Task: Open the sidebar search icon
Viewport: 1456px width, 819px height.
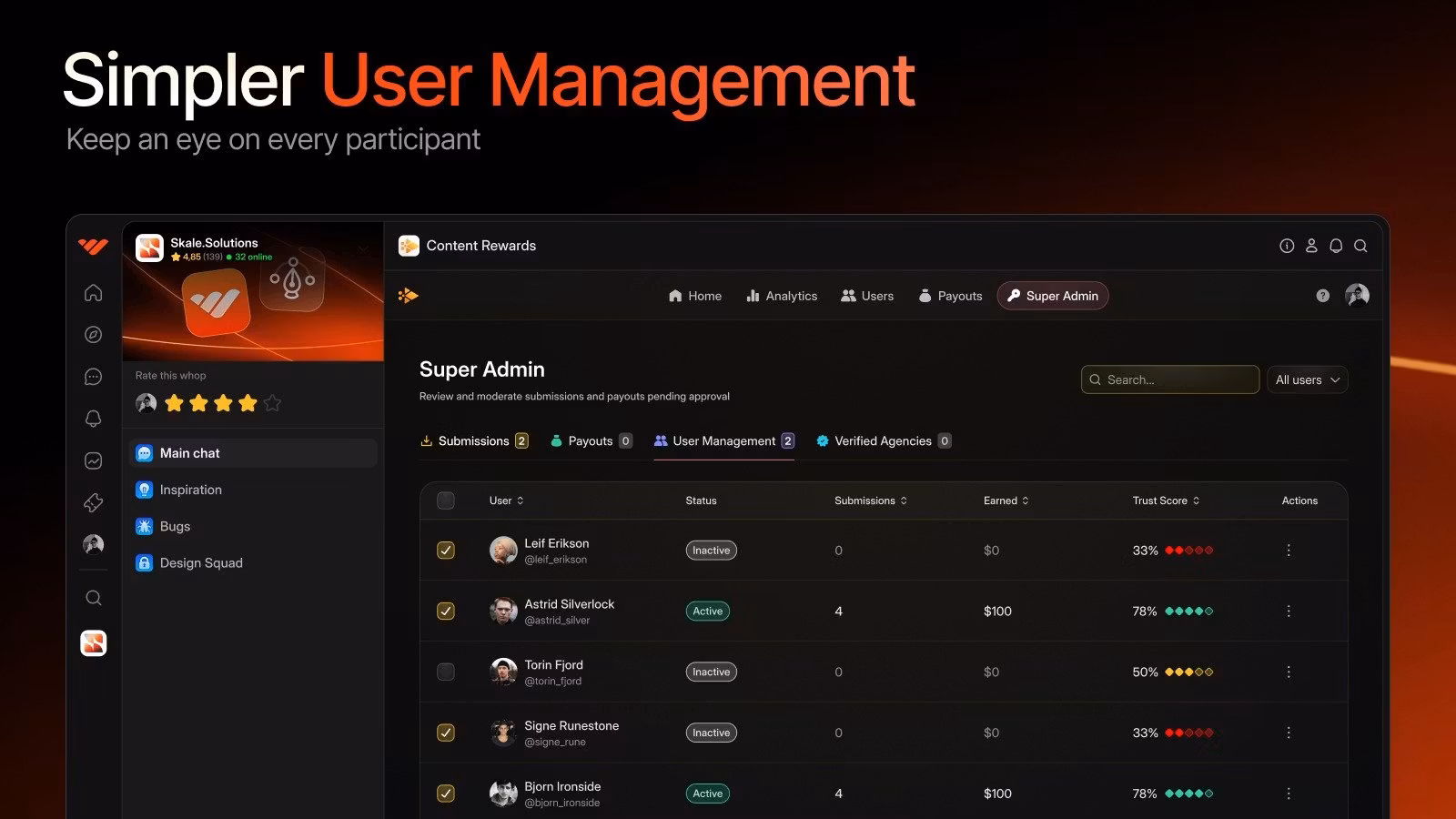Action: pyautogui.click(x=93, y=598)
